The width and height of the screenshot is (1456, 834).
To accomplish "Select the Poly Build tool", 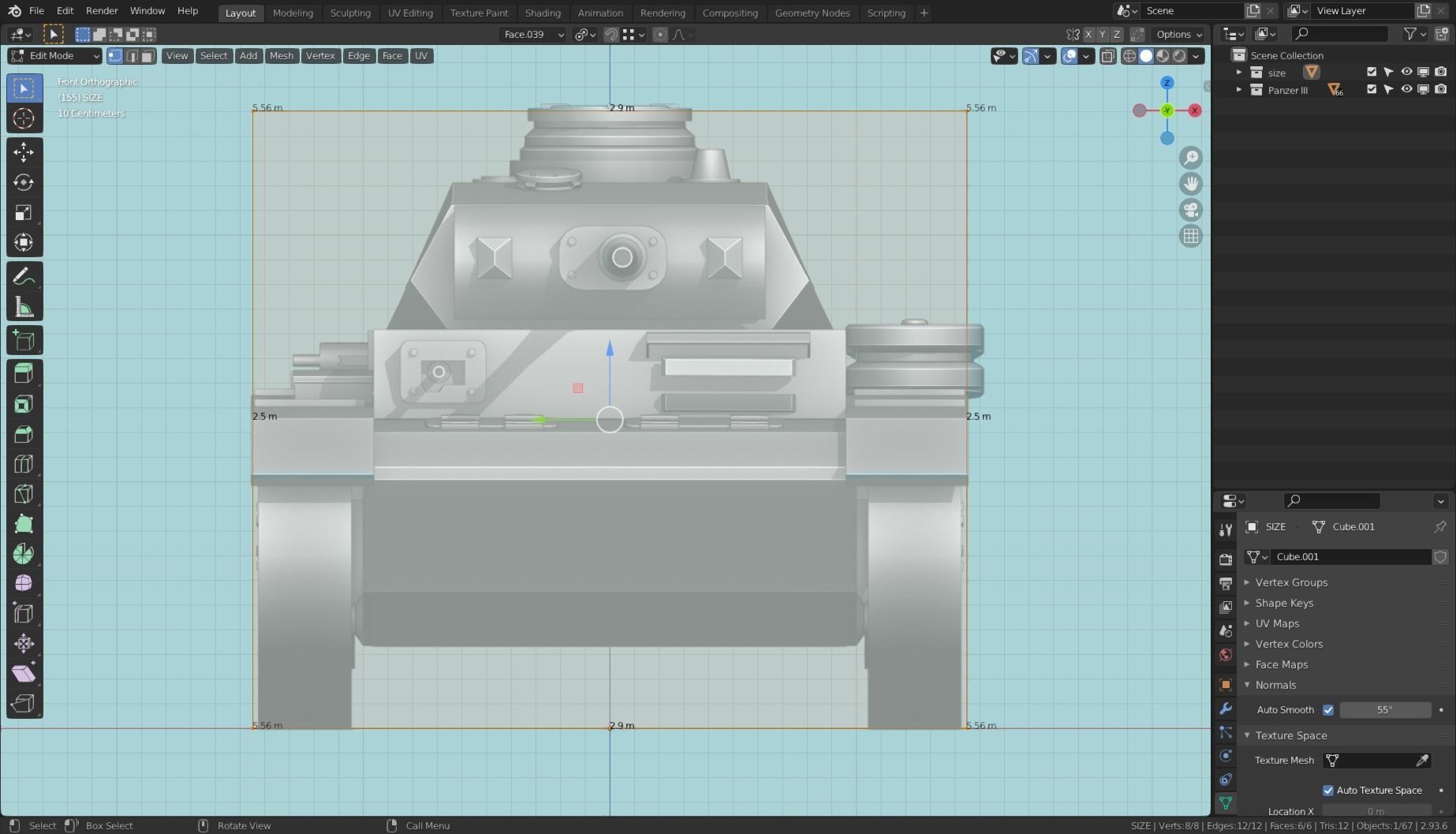I will [x=24, y=524].
